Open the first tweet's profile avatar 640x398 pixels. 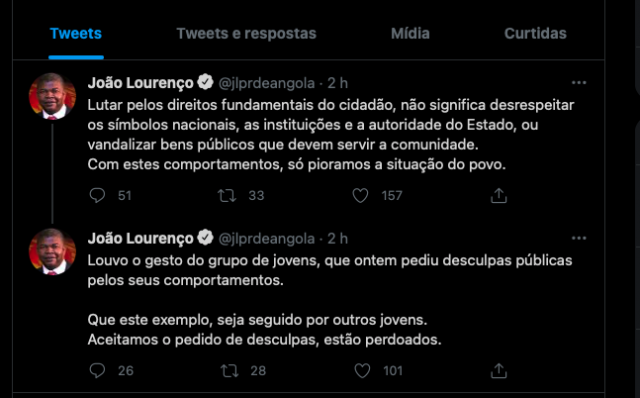click(x=52, y=96)
